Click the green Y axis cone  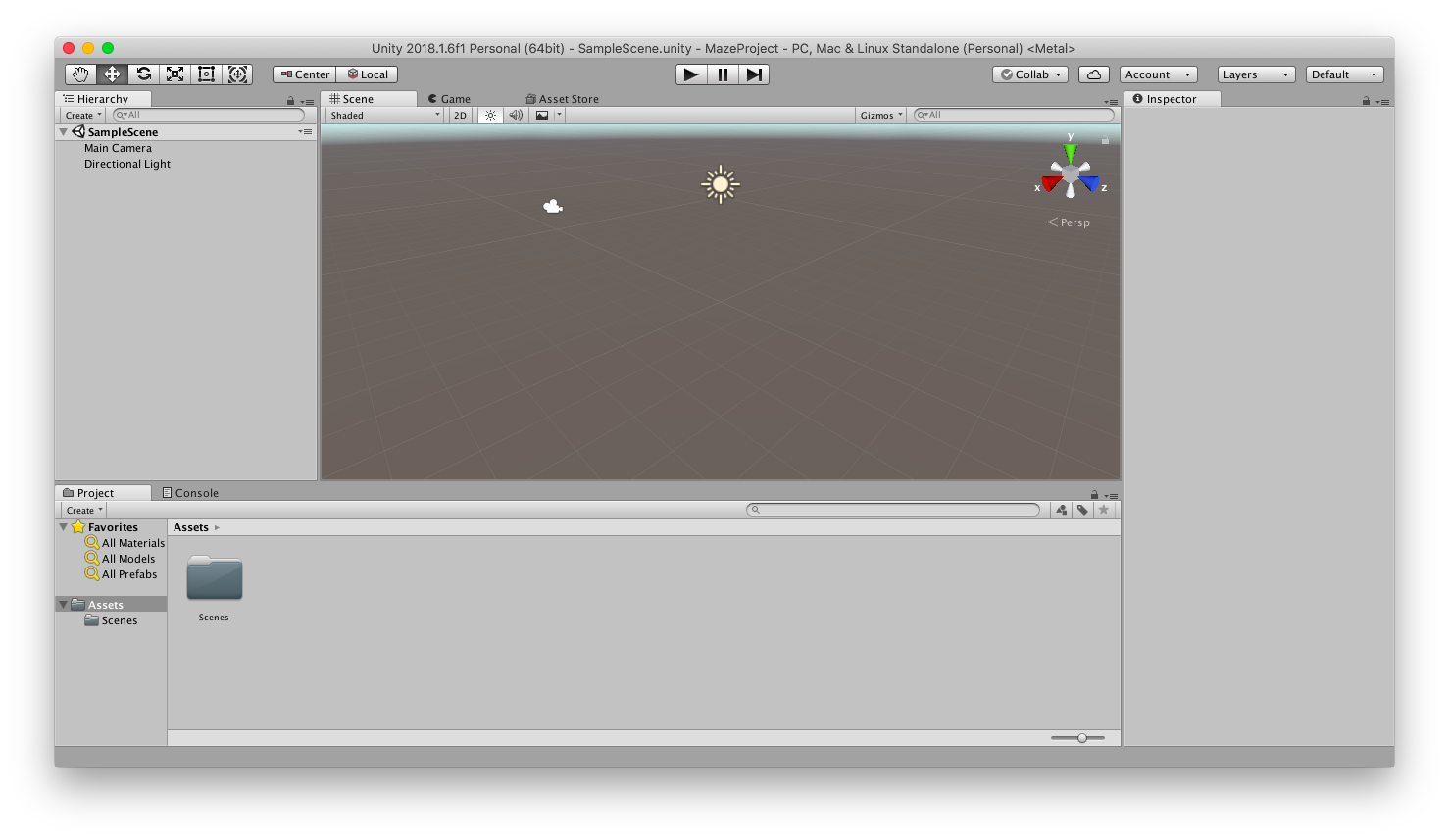(1071, 153)
